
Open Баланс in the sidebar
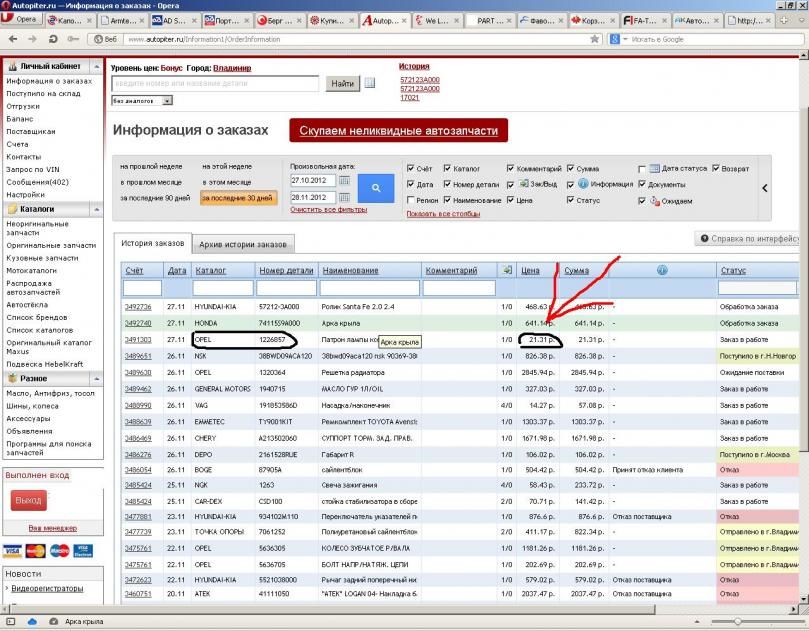tap(20, 119)
